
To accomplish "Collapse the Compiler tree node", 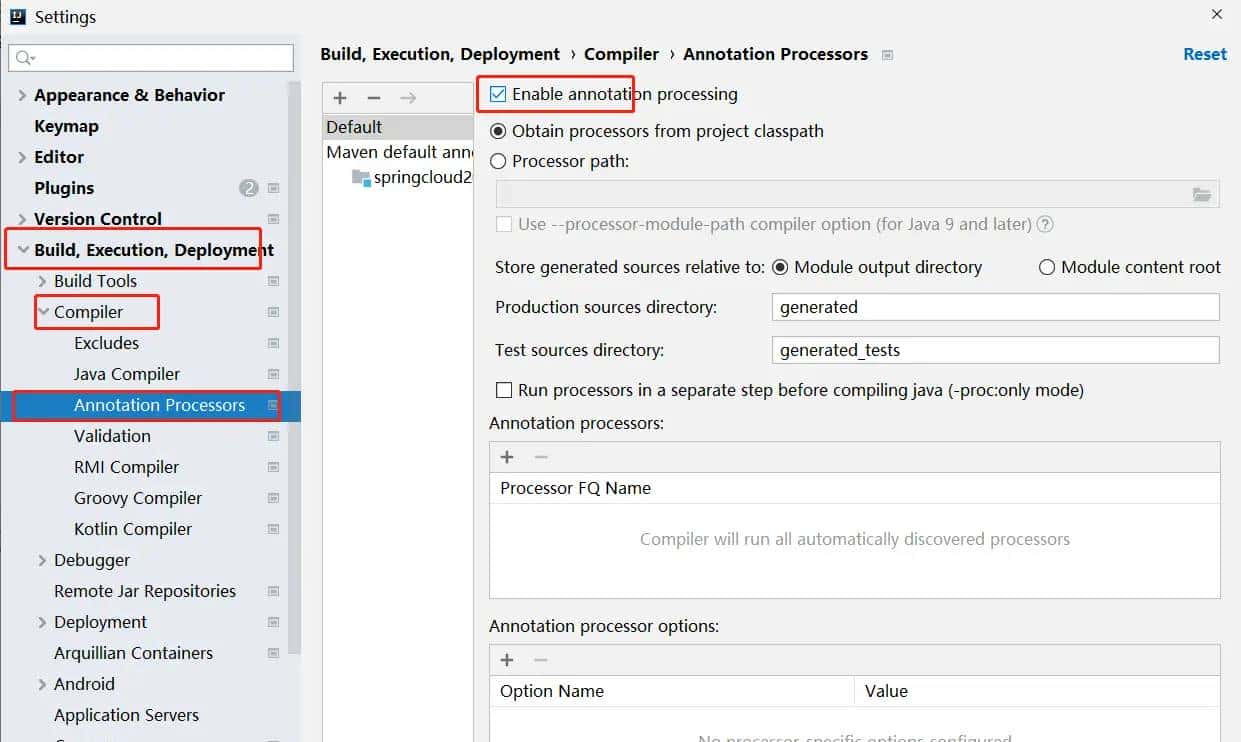I will [43, 312].
